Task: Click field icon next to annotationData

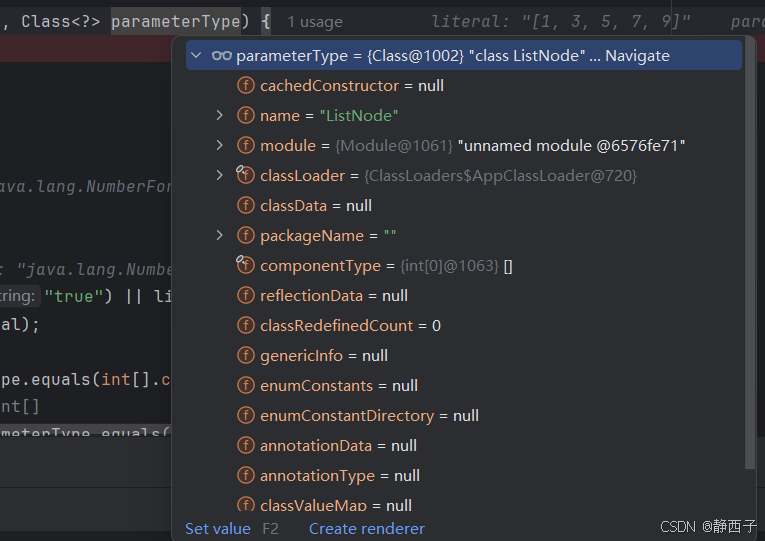Action: pyautogui.click(x=246, y=445)
